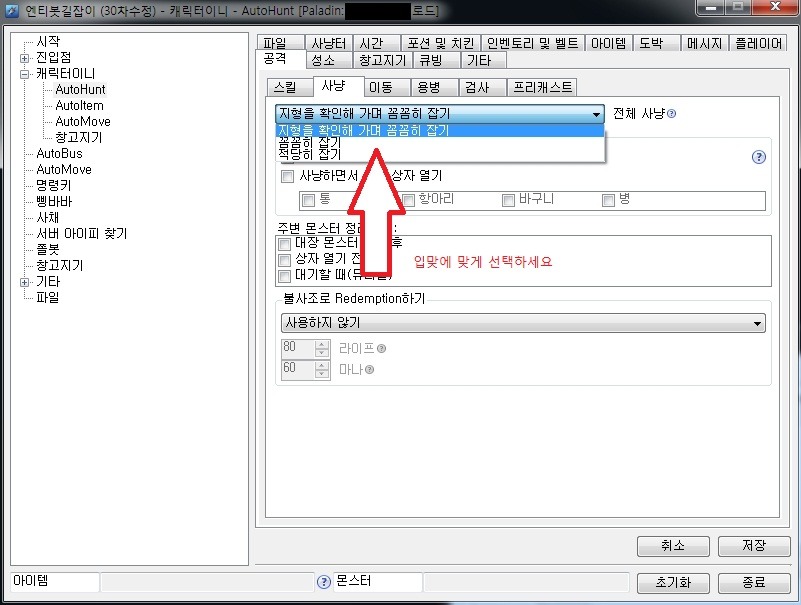Check the 바구니 checkbox
The image size is (801, 605).
click(x=508, y=200)
